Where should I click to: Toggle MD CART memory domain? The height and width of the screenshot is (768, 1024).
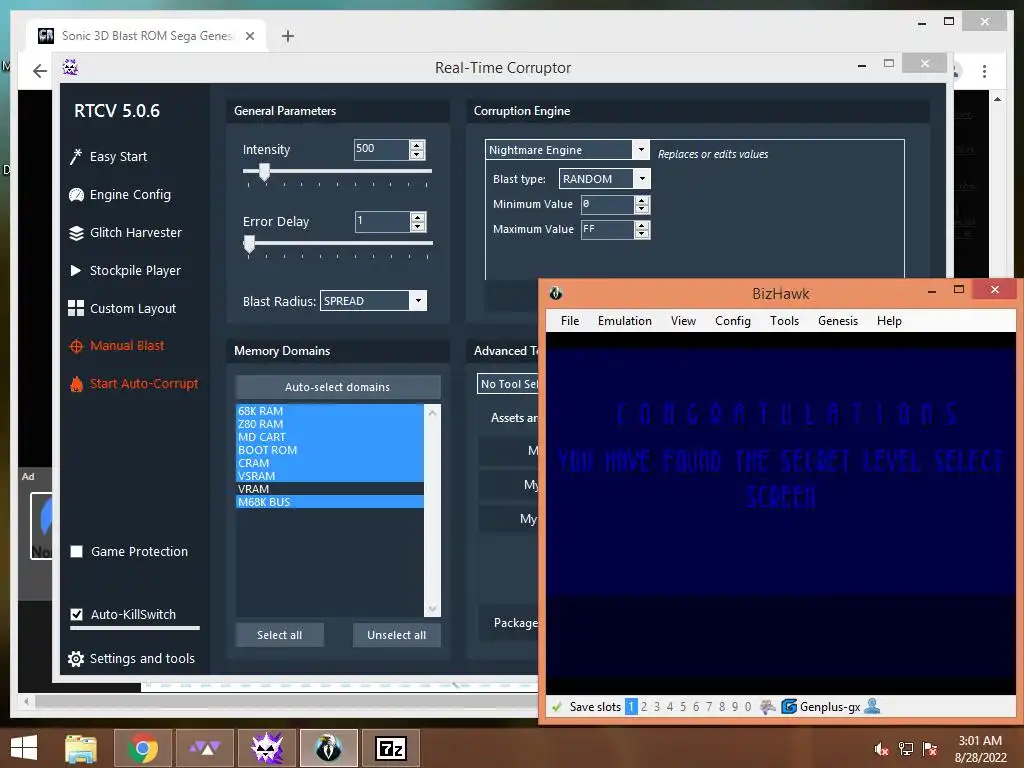tap(330, 437)
